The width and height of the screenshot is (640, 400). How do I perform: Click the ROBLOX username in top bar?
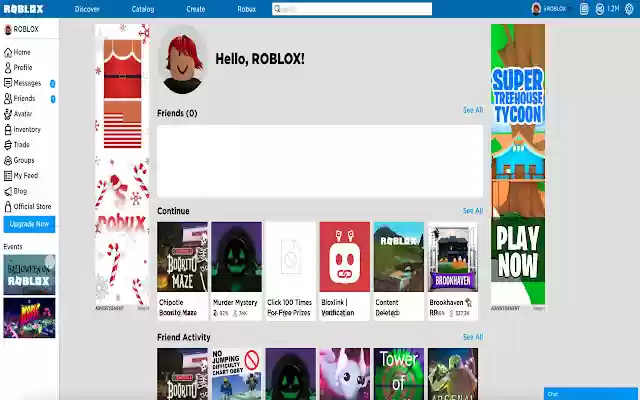click(555, 9)
